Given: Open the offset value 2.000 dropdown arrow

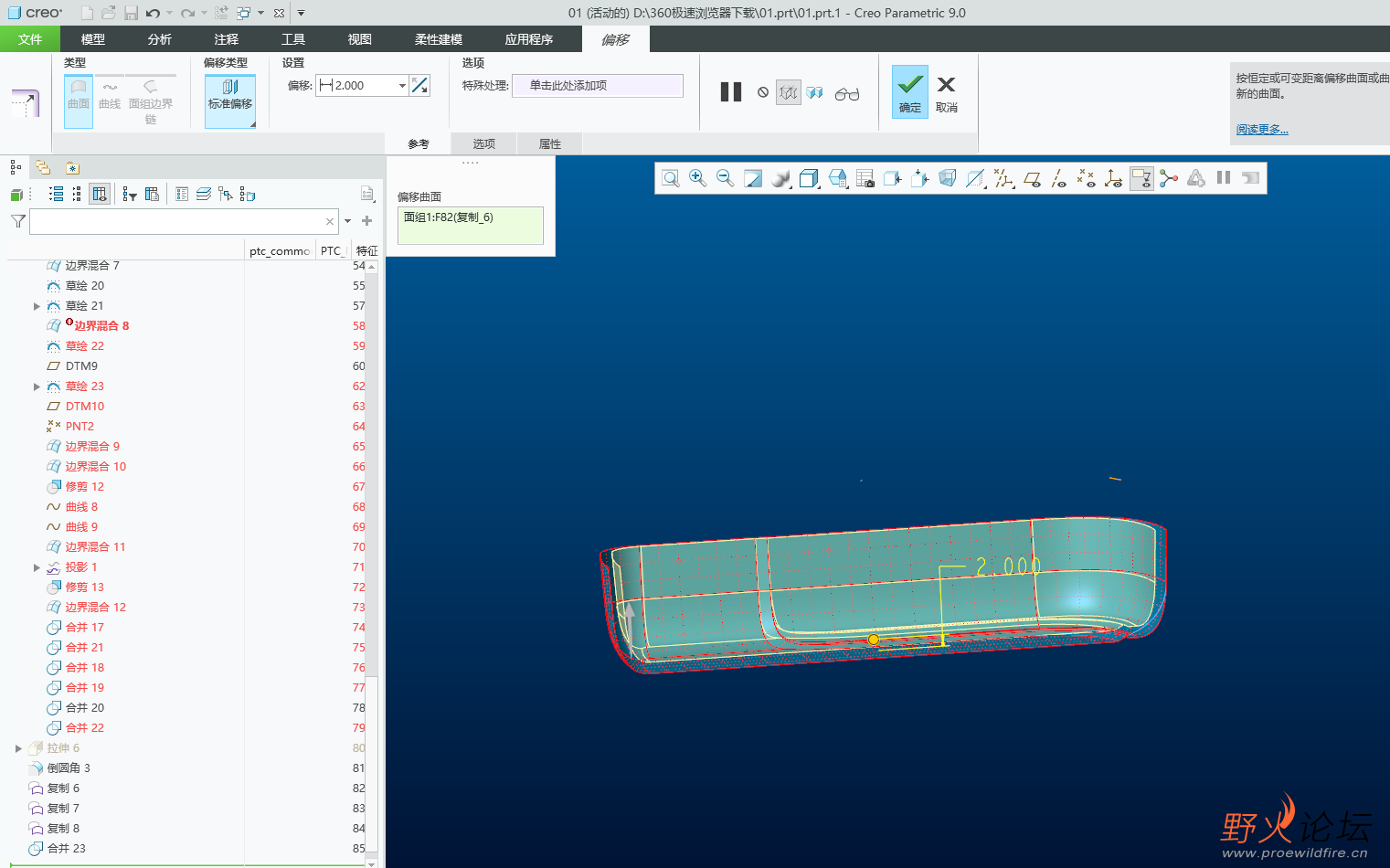Looking at the screenshot, I should [x=402, y=85].
